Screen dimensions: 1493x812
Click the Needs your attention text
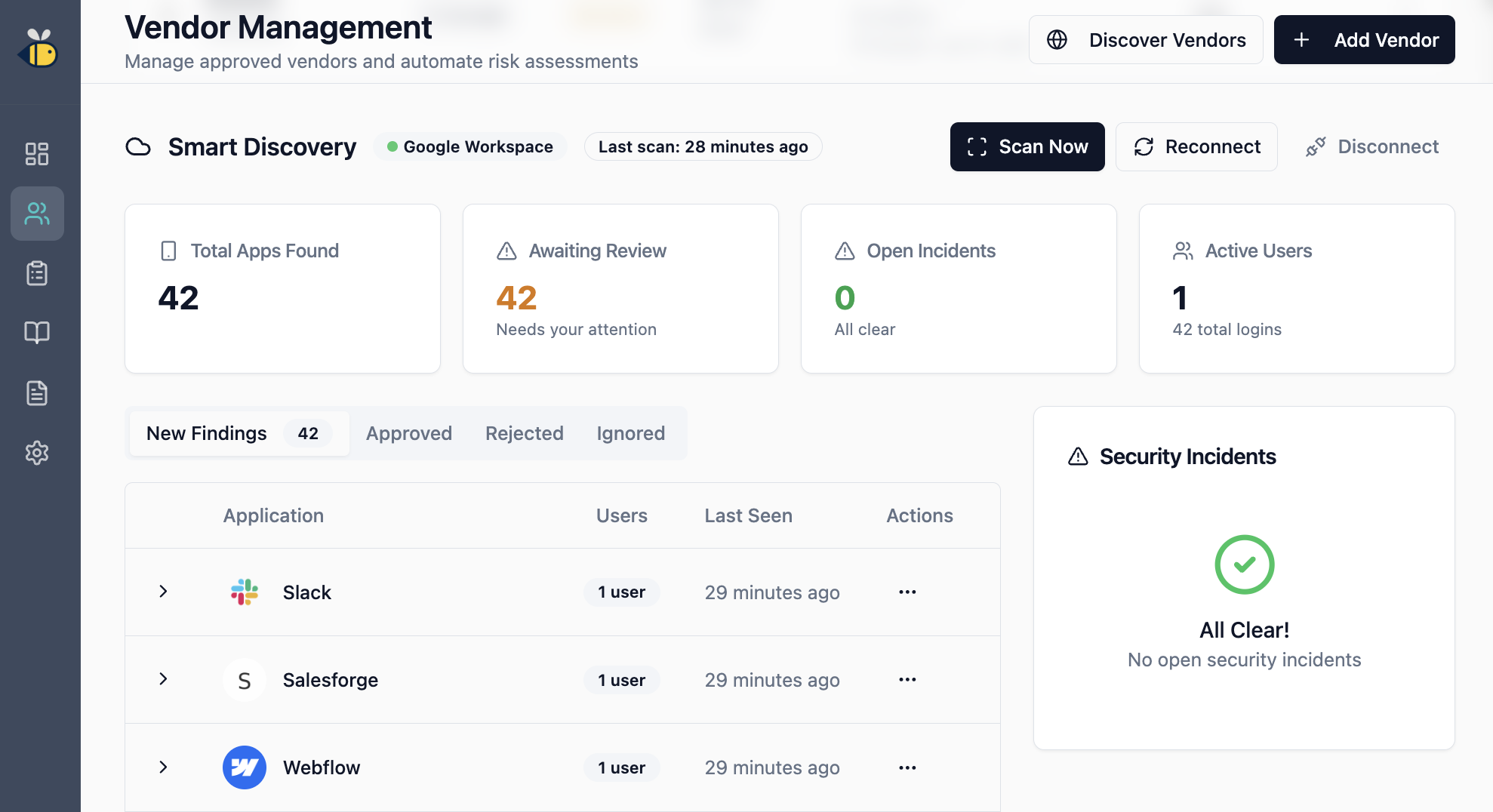[x=577, y=329]
